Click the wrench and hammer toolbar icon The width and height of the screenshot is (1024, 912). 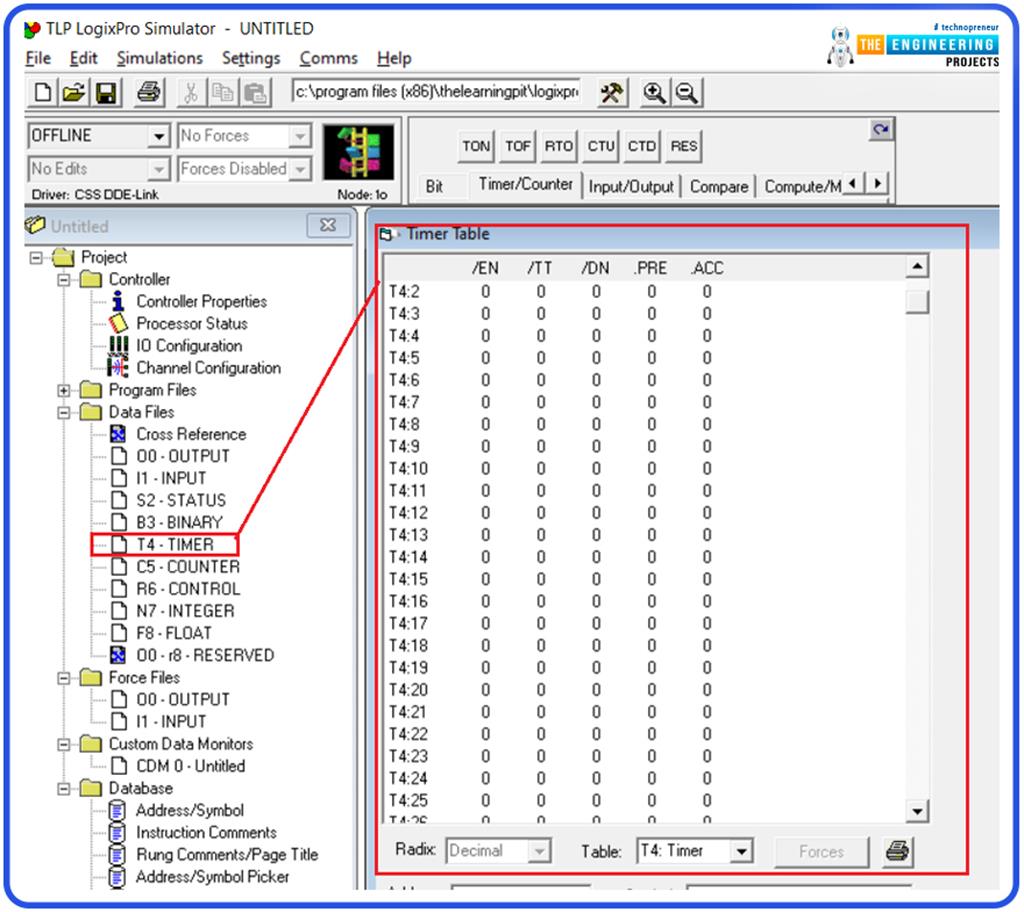click(611, 92)
